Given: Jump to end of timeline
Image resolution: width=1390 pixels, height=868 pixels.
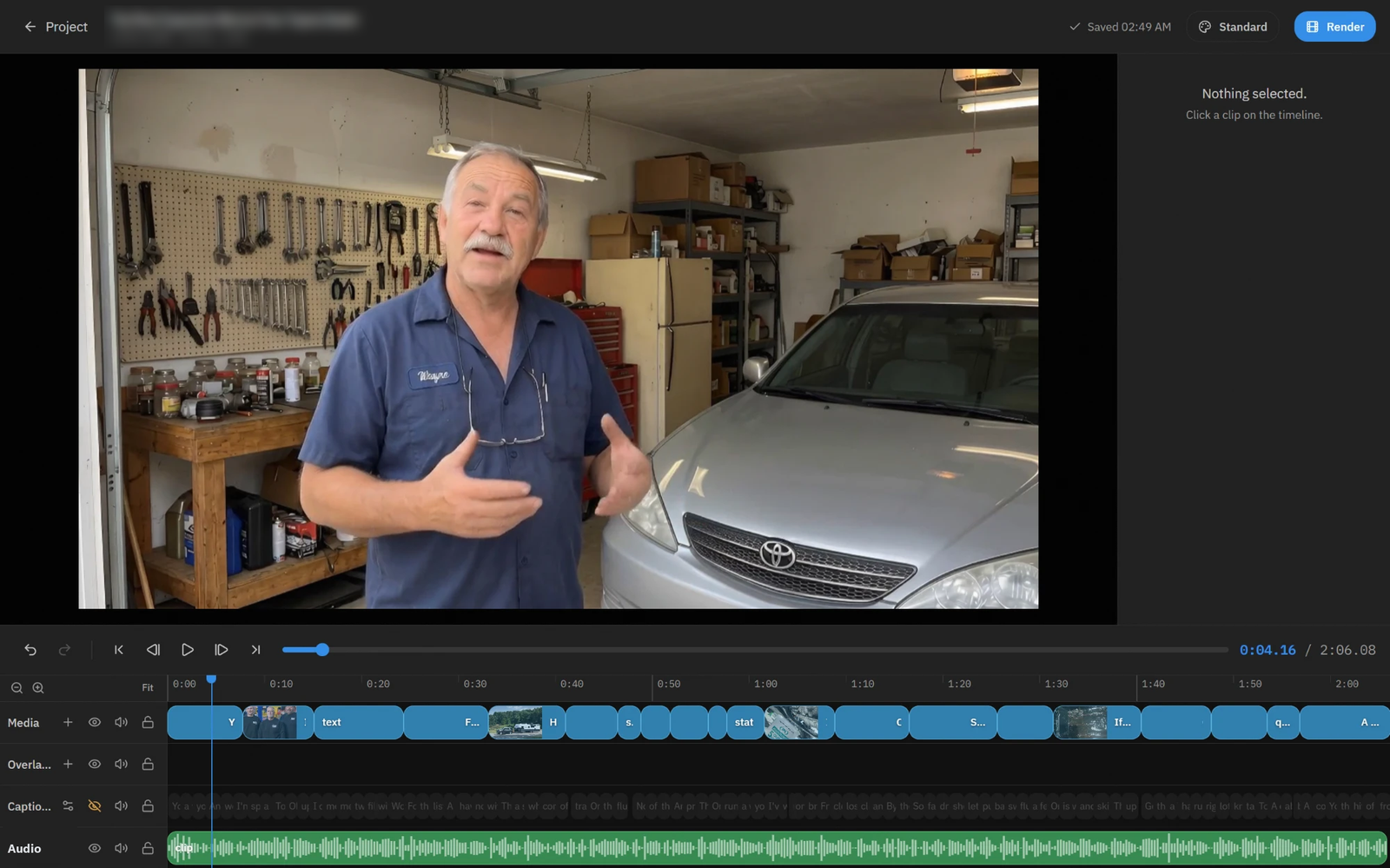Looking at the screenshot, I should click(255, 650).
